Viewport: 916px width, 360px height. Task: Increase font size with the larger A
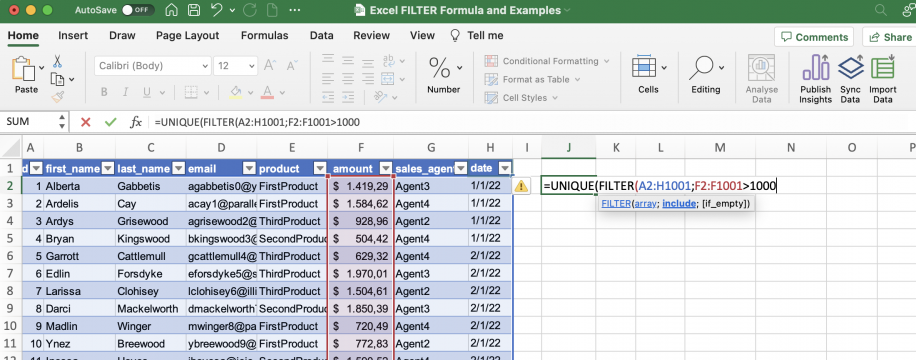pyautogui.click(x=270, y=65)
